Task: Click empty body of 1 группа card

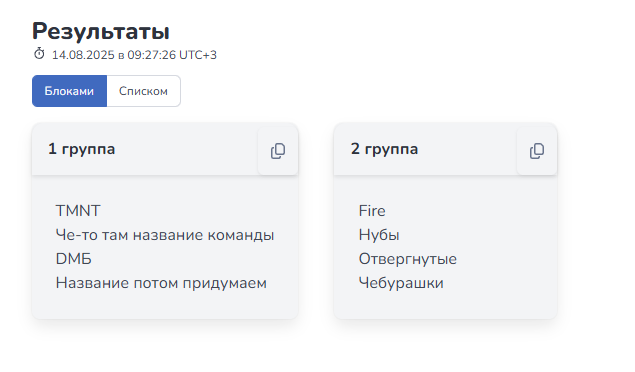Action: [x=165, y=306]
